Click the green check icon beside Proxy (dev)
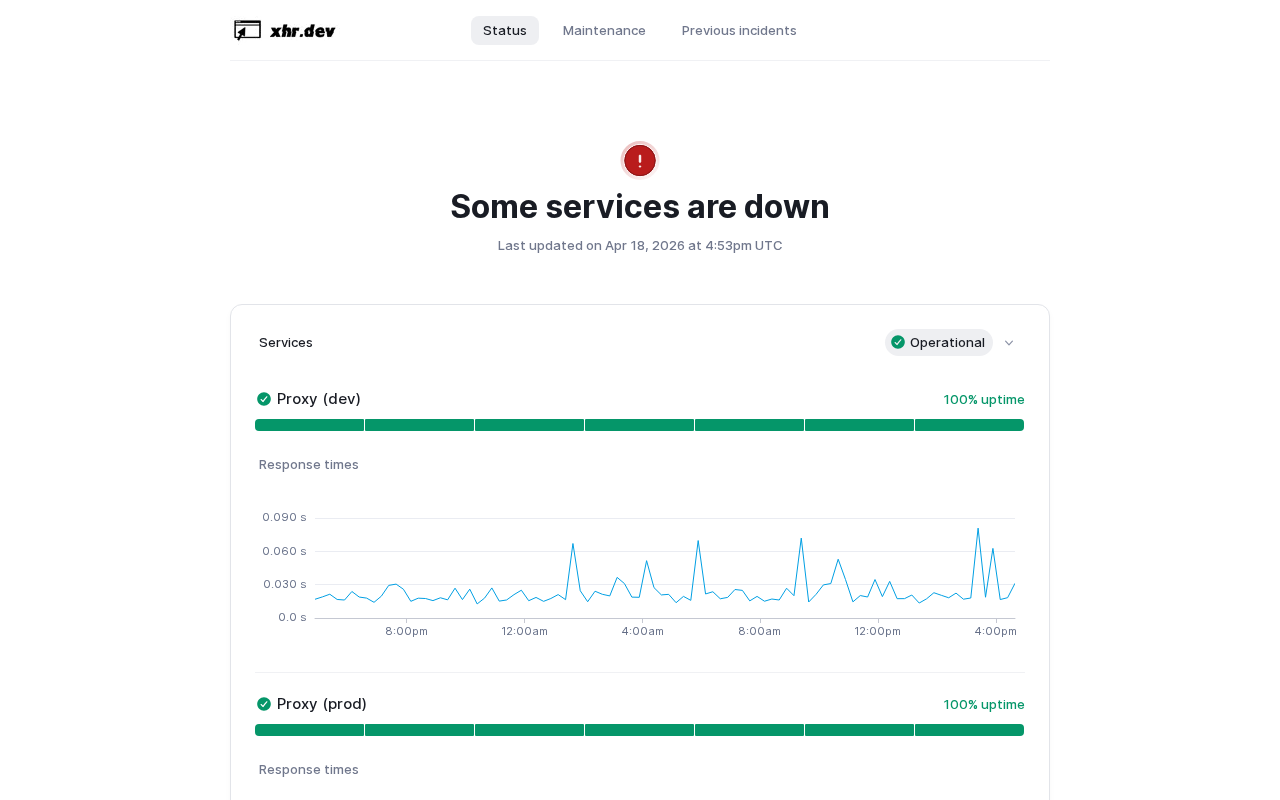This screenshot has width=1280, height=800. [264, 399]
